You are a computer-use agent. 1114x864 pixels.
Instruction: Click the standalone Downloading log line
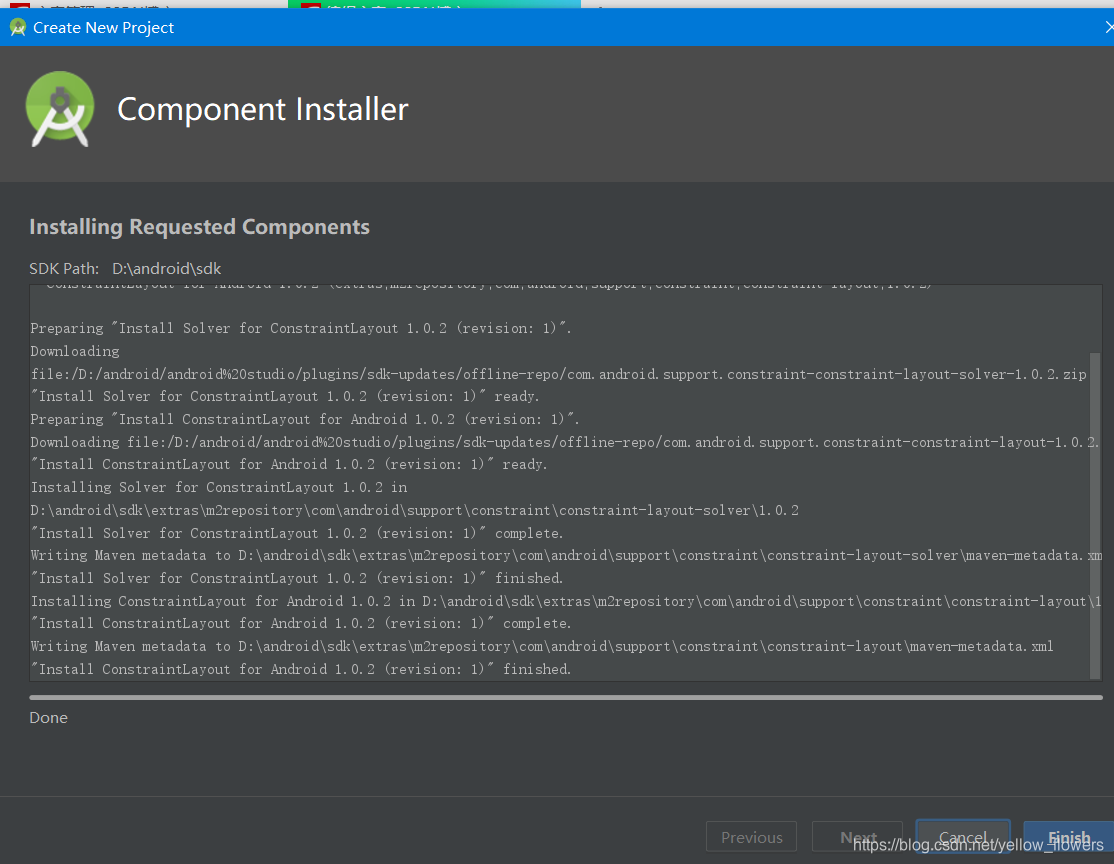pyautogui.click(x=75, y=351)
